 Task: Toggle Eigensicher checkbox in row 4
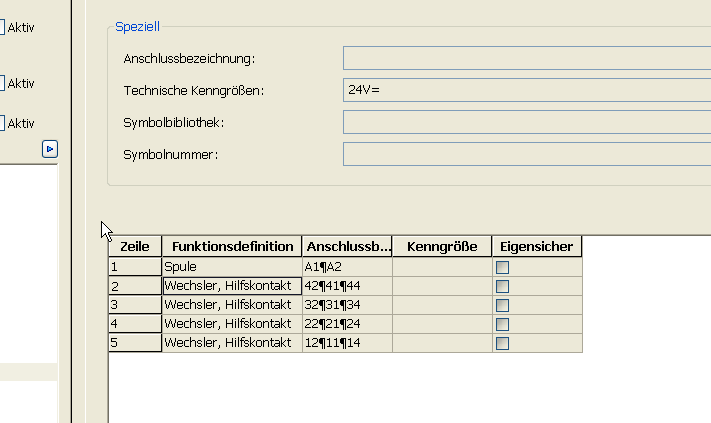tap(502, 324)
